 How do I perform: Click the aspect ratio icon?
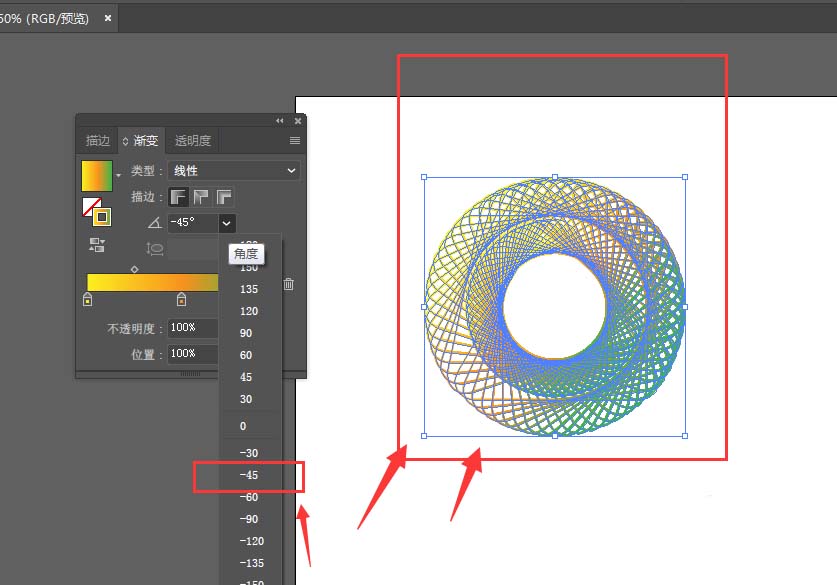pos(154,249)
